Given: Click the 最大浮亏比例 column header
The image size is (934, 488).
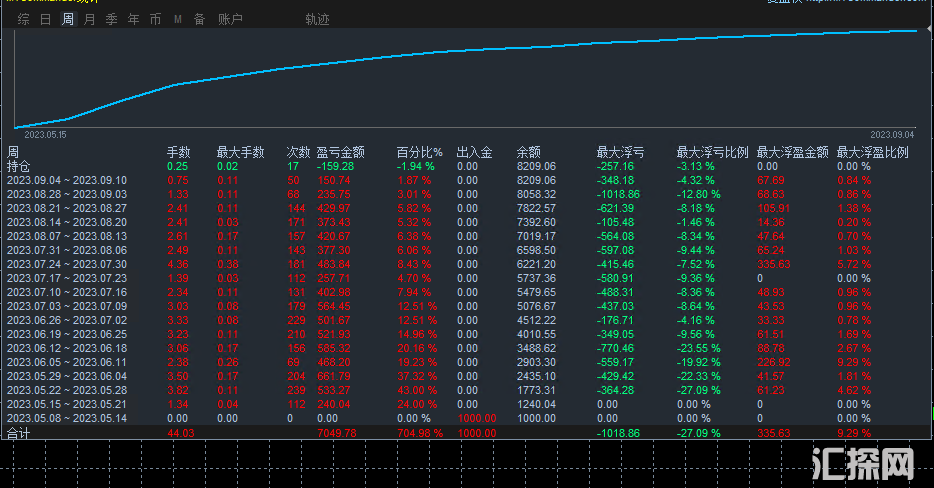Looking at the screenshot, I should [712, 153].
